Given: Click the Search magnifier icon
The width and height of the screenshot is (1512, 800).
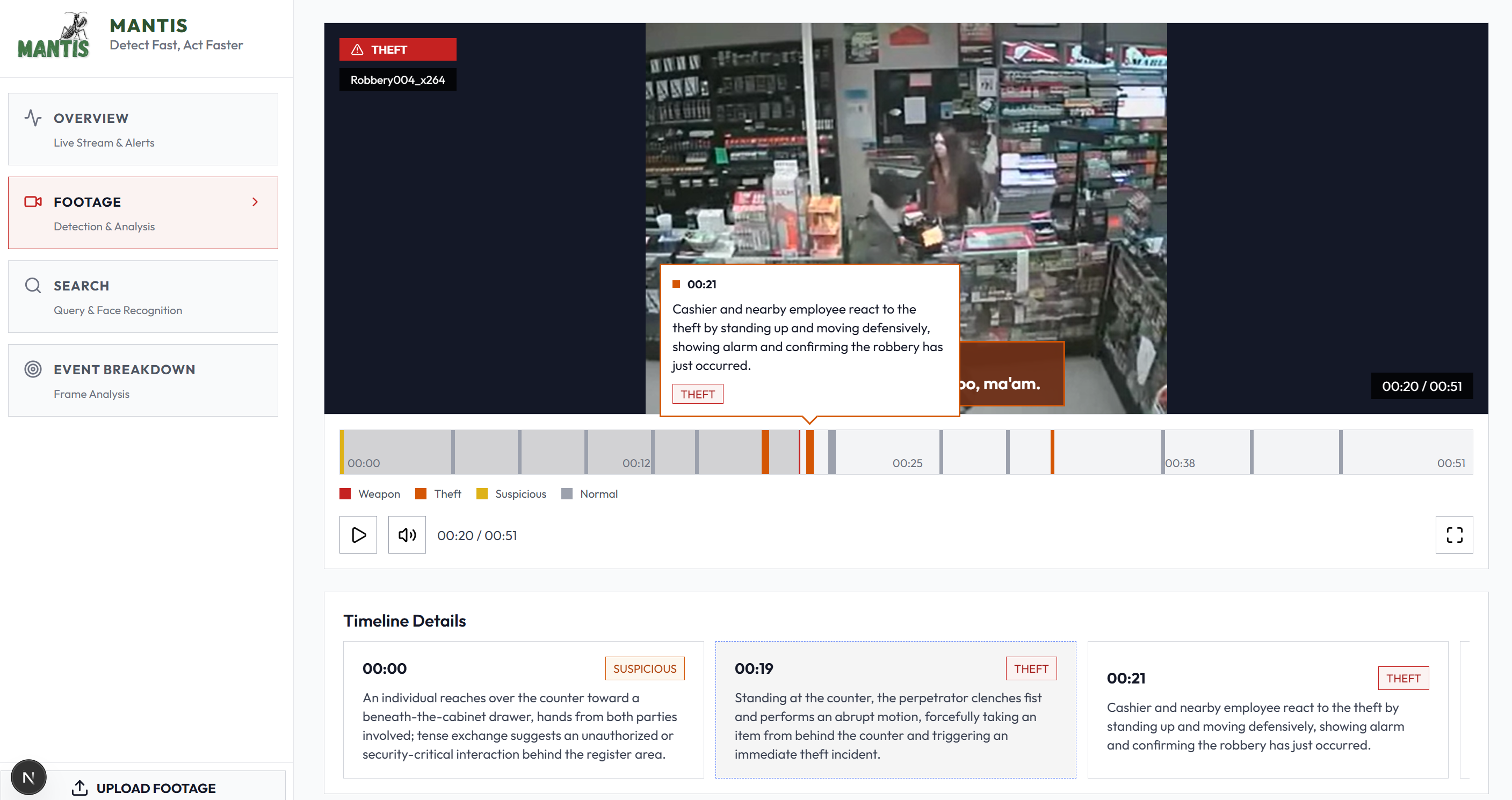Looking at the screenshot, I should click(x=33, y=286).
